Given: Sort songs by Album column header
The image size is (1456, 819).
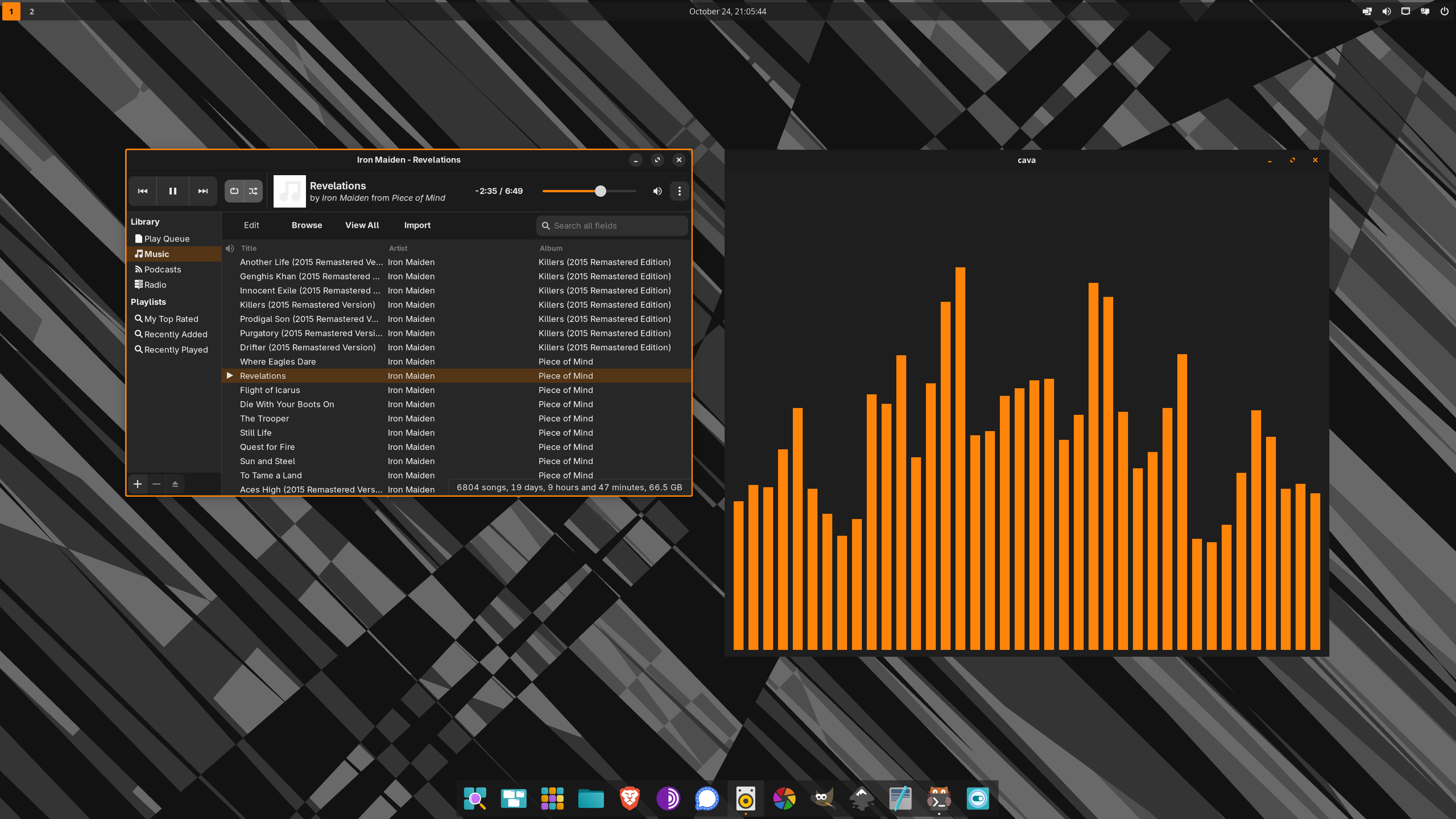Looking at the screenshot, I should [x=551, y=248].
